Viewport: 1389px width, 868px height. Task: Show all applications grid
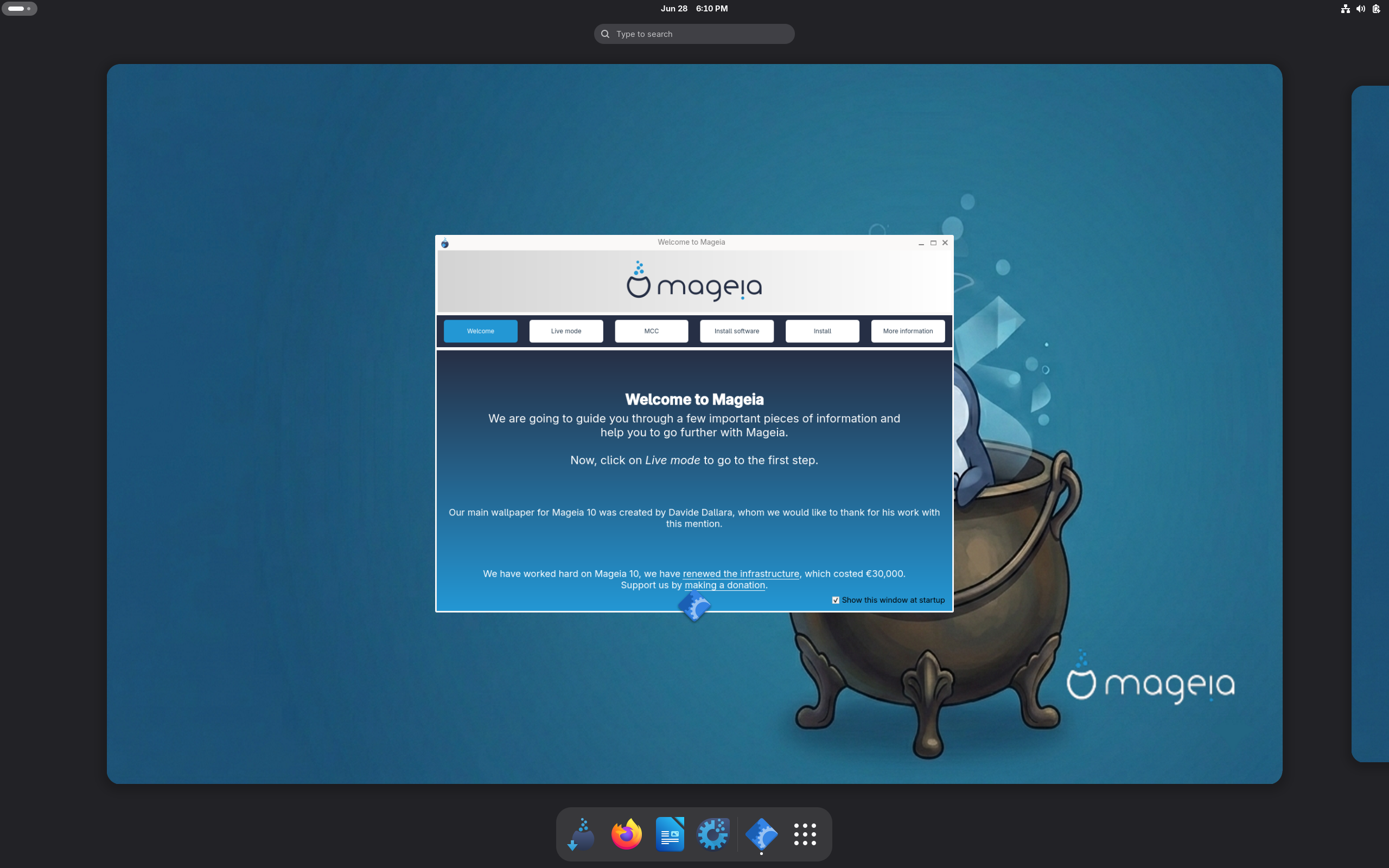tap(805, 834)
